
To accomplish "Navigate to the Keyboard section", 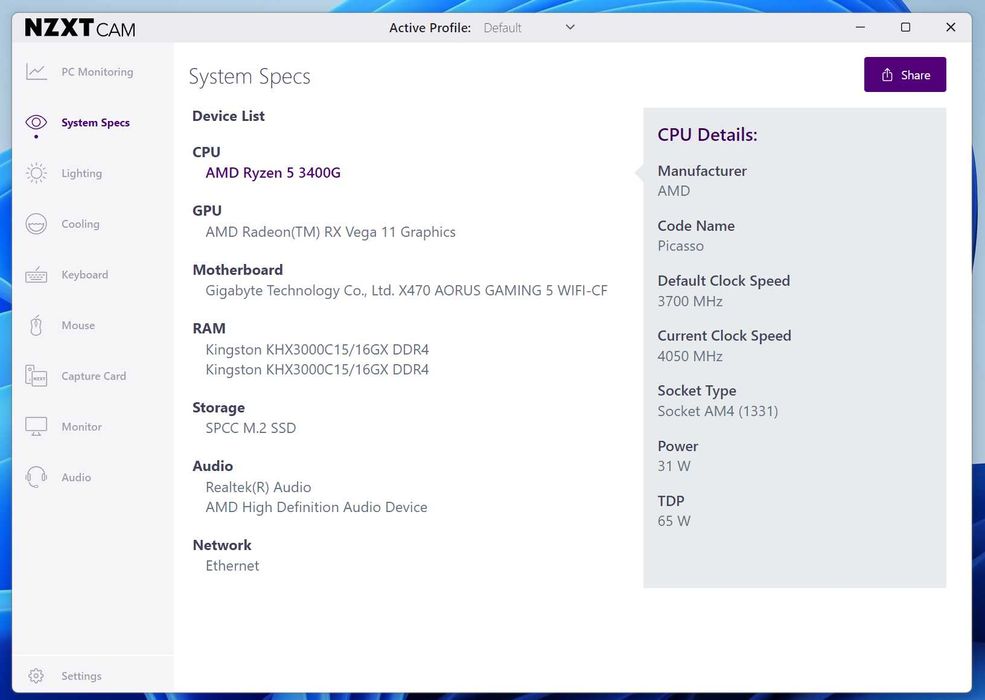I will point(85,275).
